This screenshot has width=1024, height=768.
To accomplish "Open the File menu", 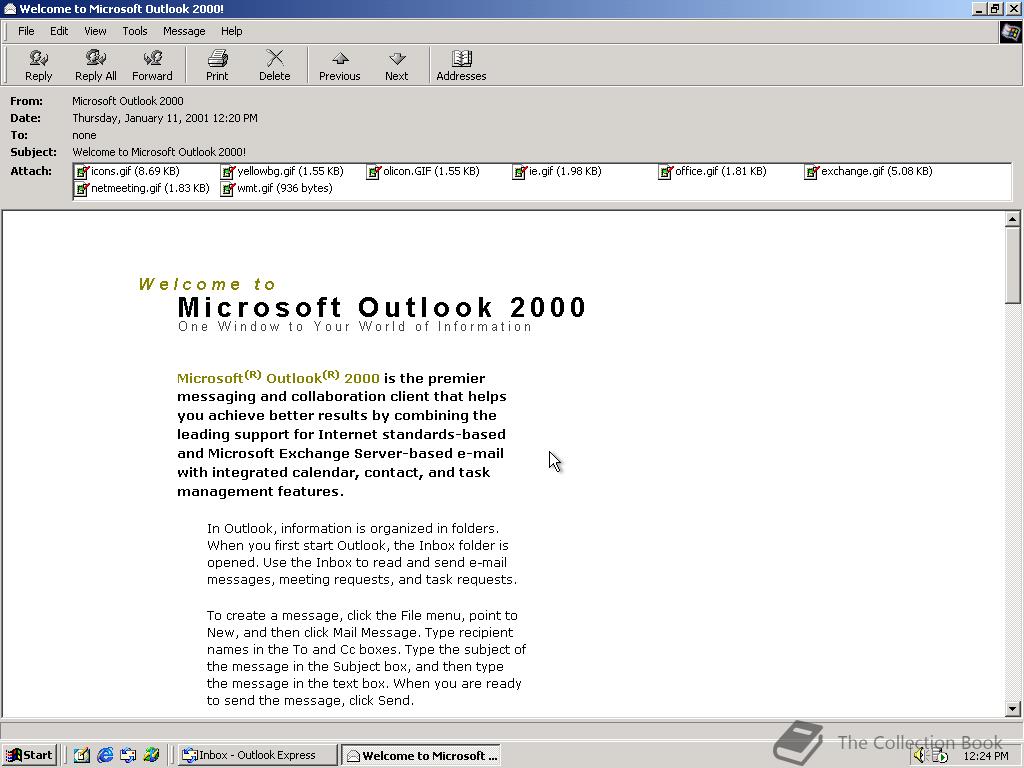I will coord(26,31).
